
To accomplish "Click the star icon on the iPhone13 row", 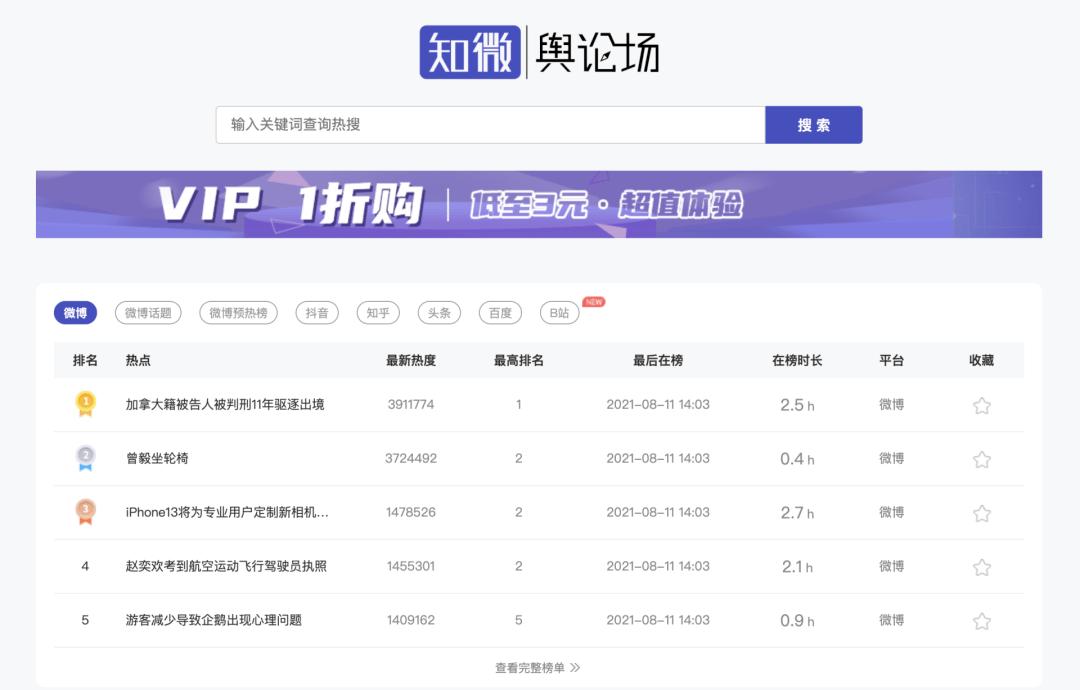I will tap(982, 512).
